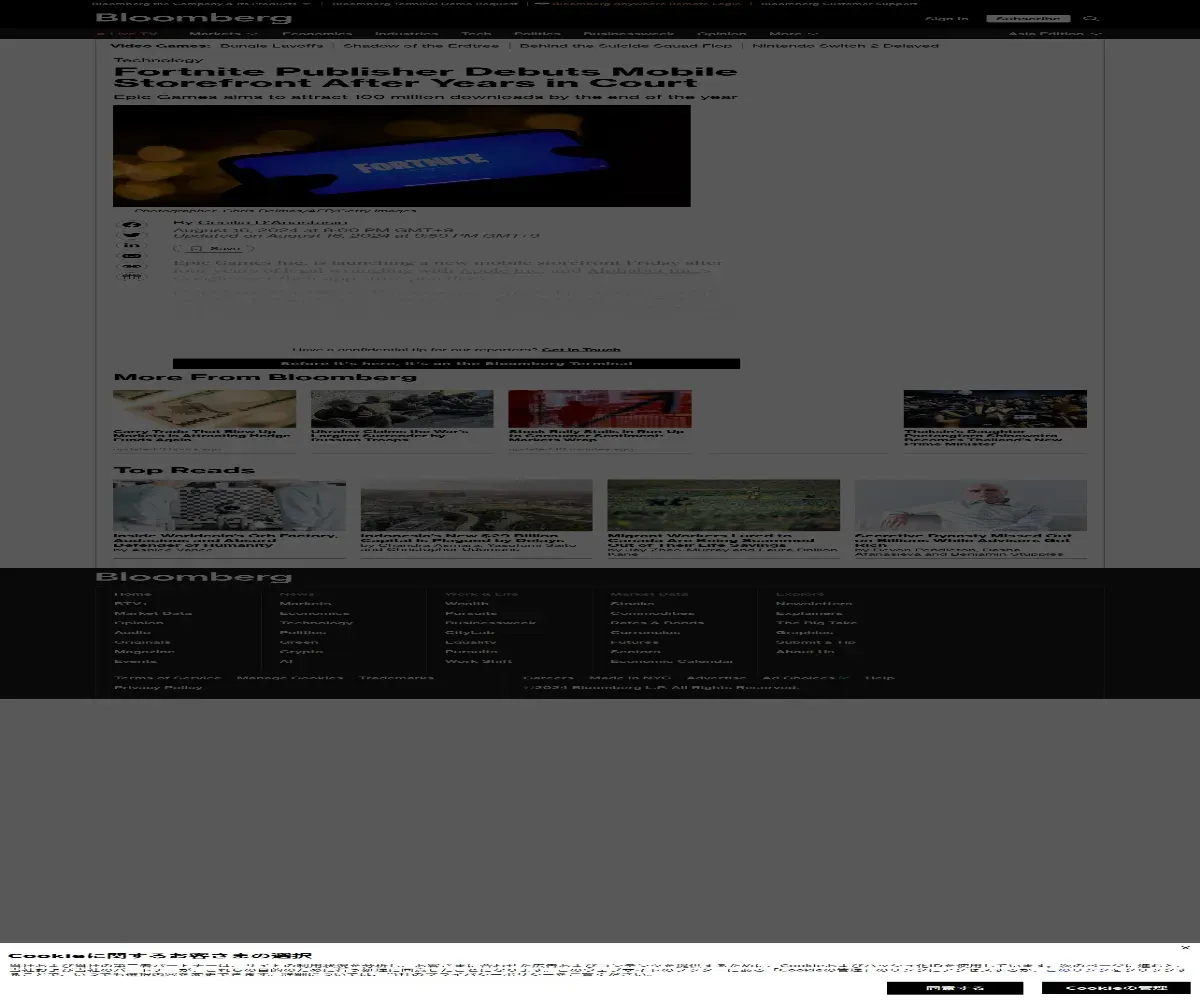The width and height of the screenshot is (1200, 1000).
Task: Share article via LinkedIn icon
Action: [x=132, y=246]
